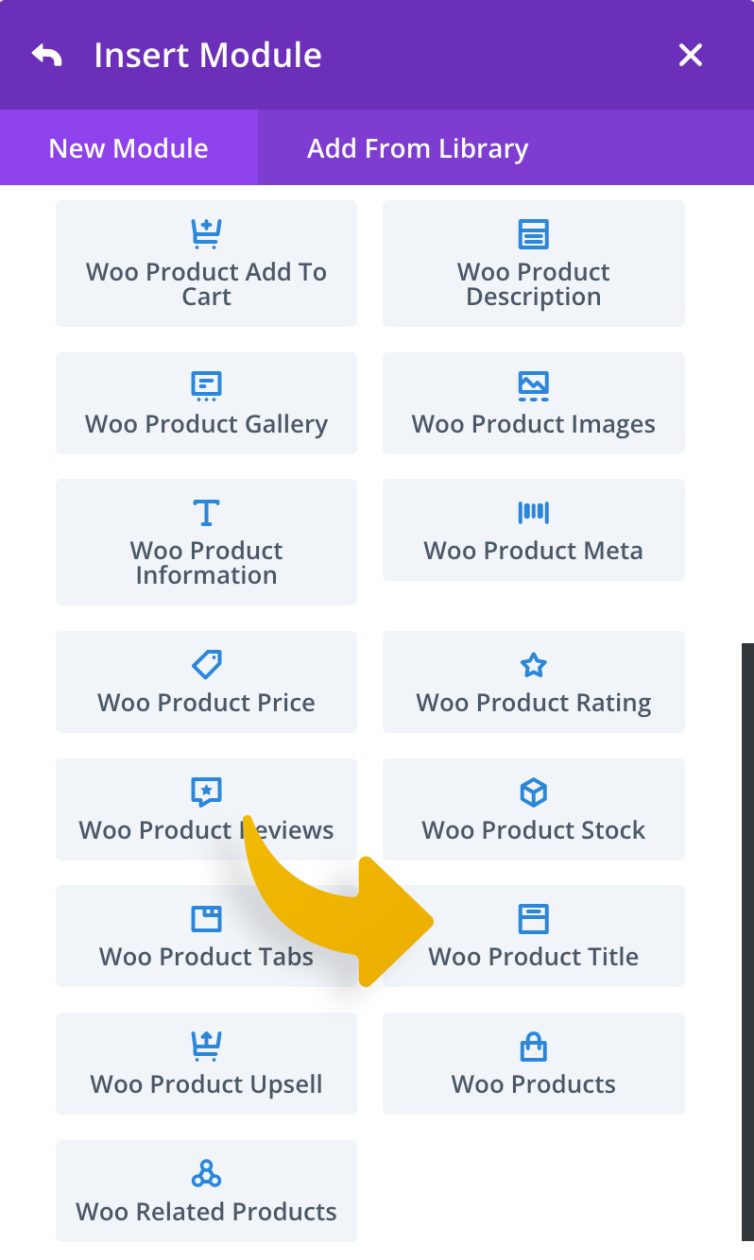
Task: Insert the Woo Product Title module
Action: (533, 937)
